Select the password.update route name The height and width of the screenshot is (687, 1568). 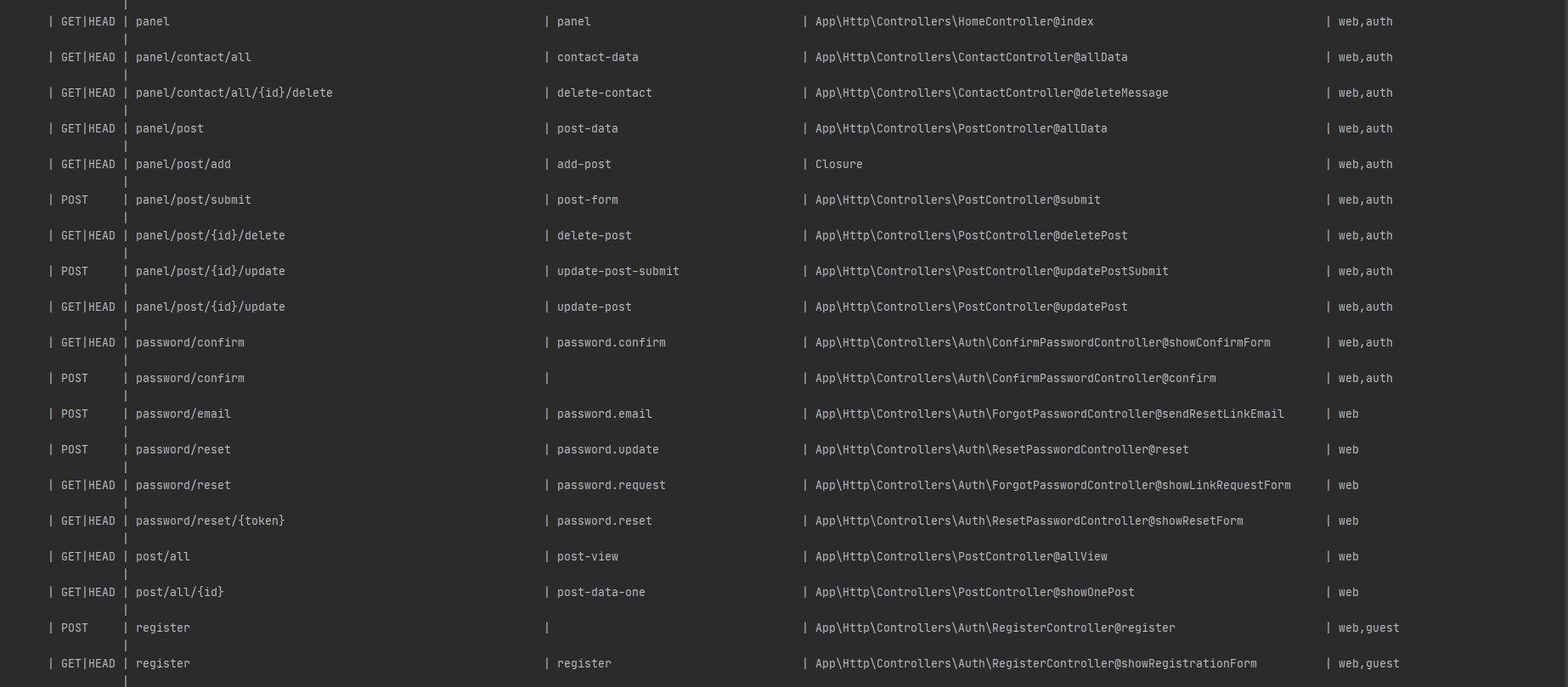[x=607, y=450]
